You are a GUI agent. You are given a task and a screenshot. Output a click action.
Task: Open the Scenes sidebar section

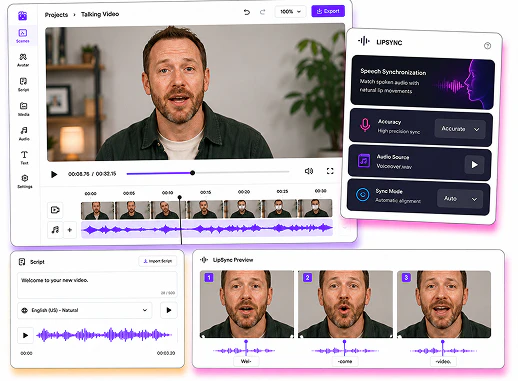23,35
